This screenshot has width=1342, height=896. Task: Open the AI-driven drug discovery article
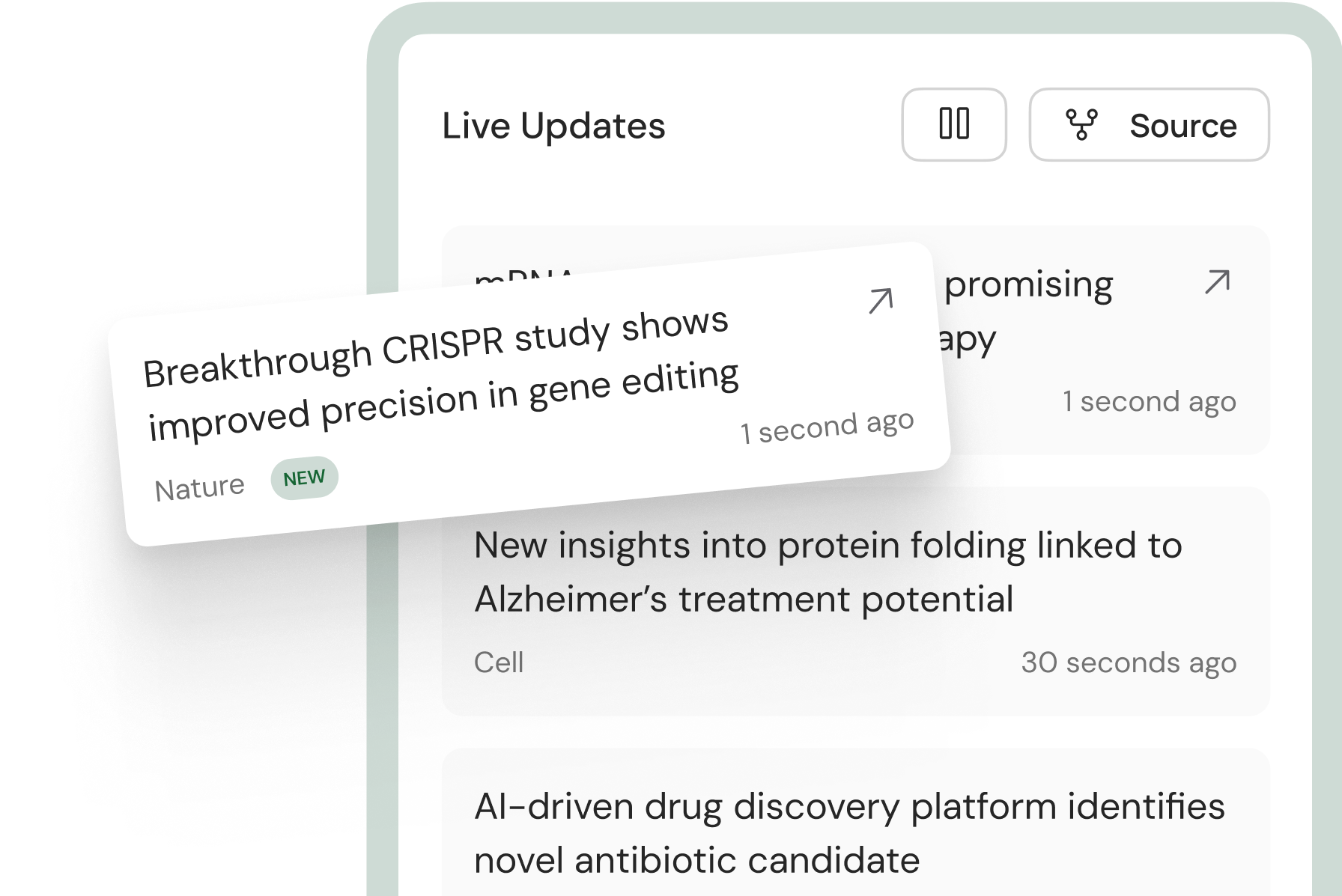pyautogui.click(x=848, y=807)
